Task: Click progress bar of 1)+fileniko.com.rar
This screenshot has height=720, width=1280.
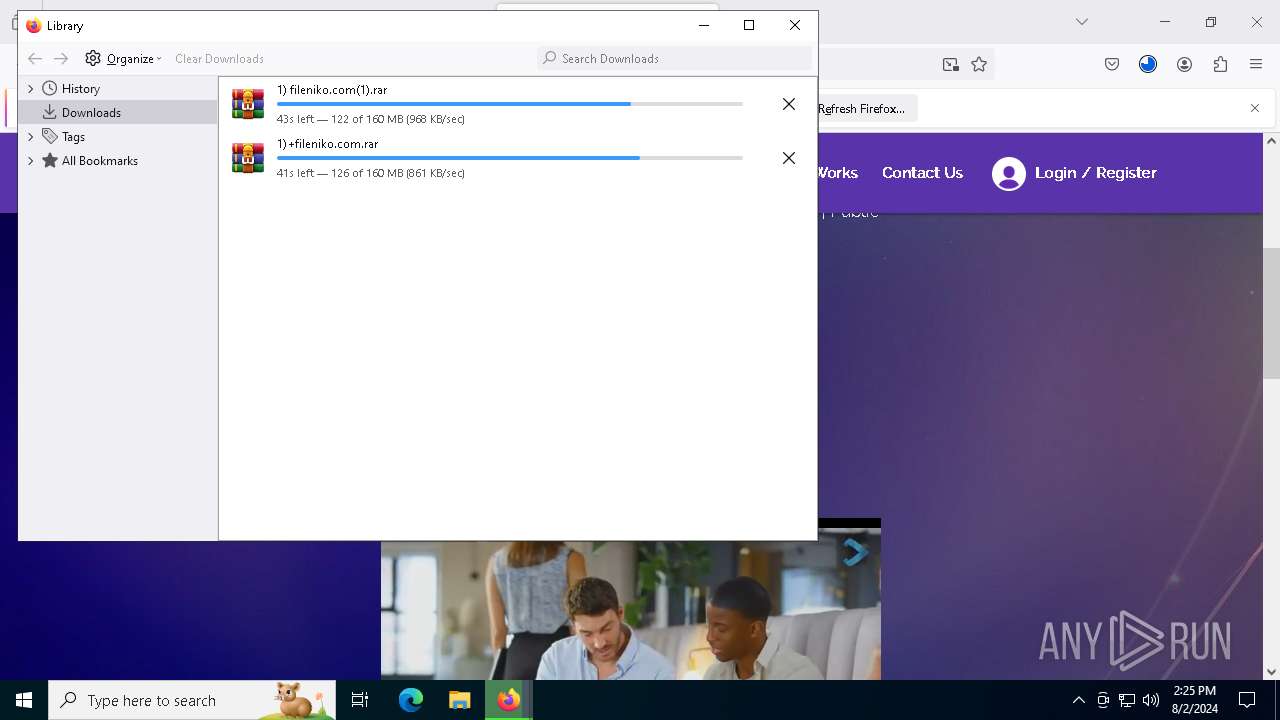Action: click(509, 158)
